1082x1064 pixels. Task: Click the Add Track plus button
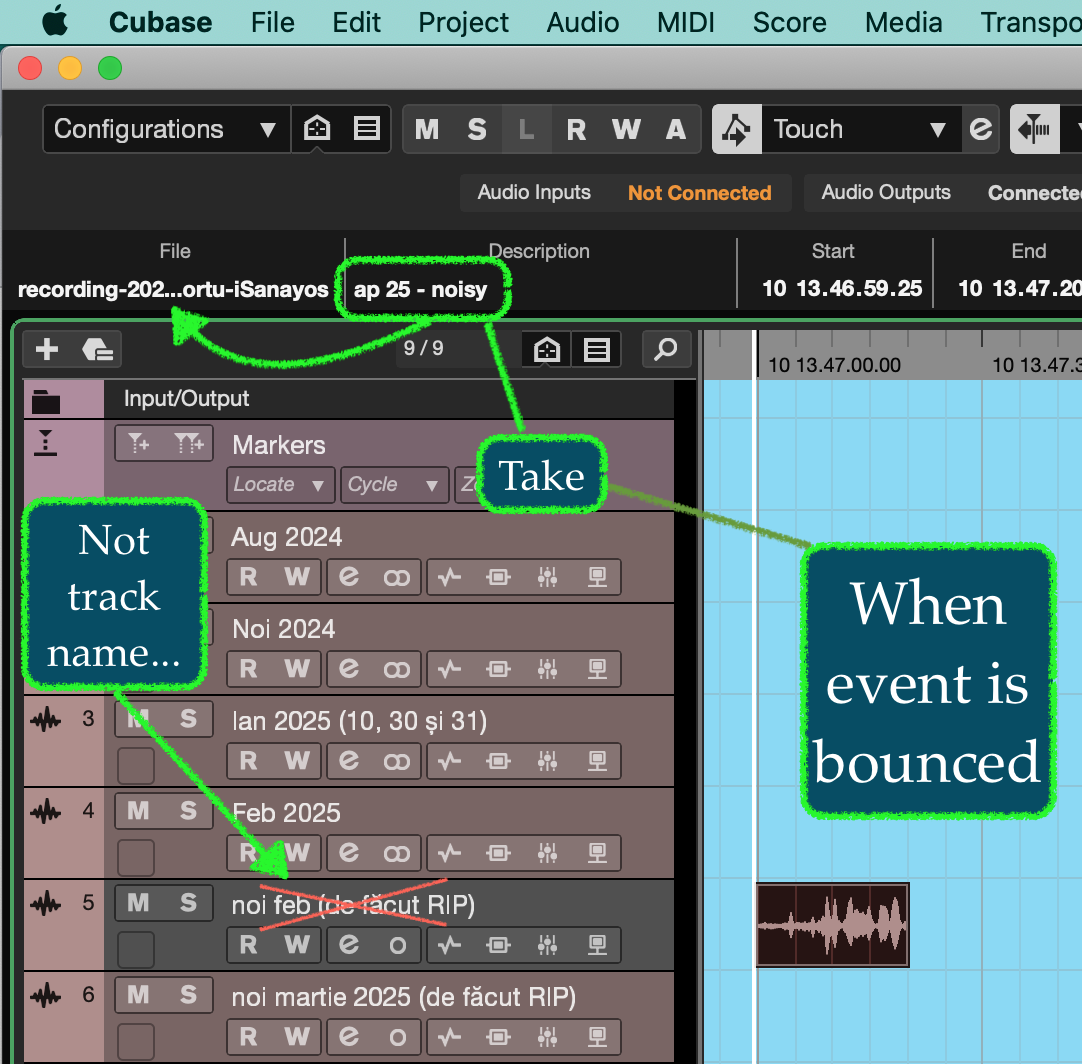point(47,349)
